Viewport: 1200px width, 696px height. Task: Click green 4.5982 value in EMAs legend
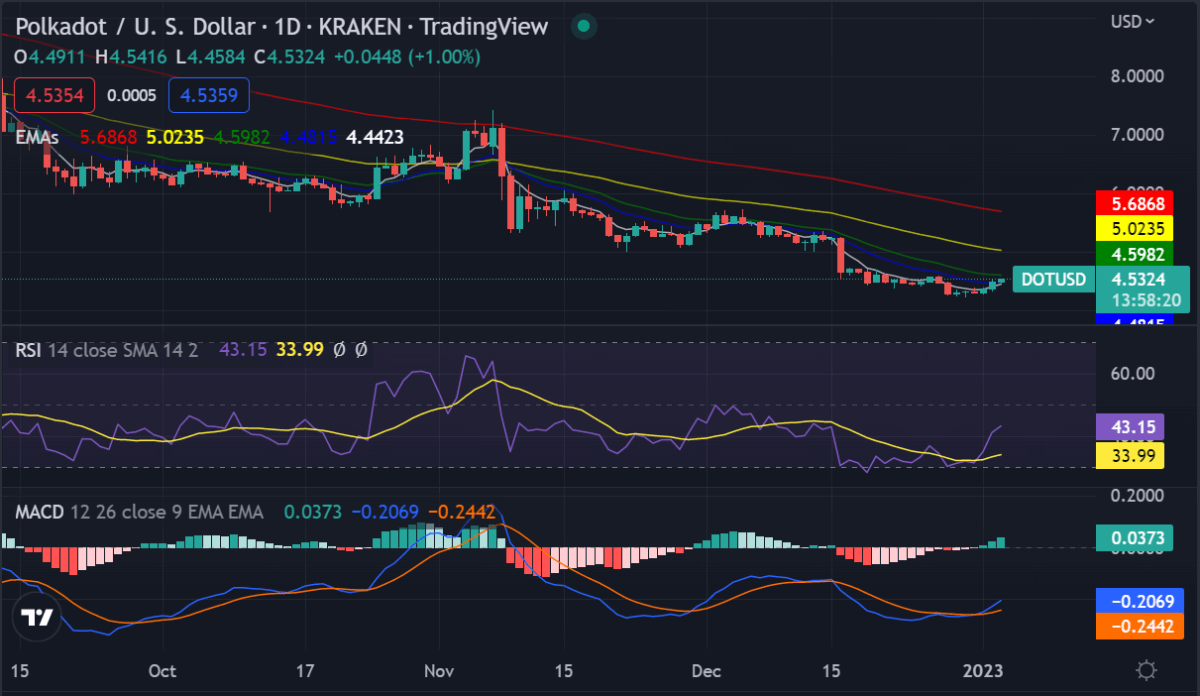242,136
